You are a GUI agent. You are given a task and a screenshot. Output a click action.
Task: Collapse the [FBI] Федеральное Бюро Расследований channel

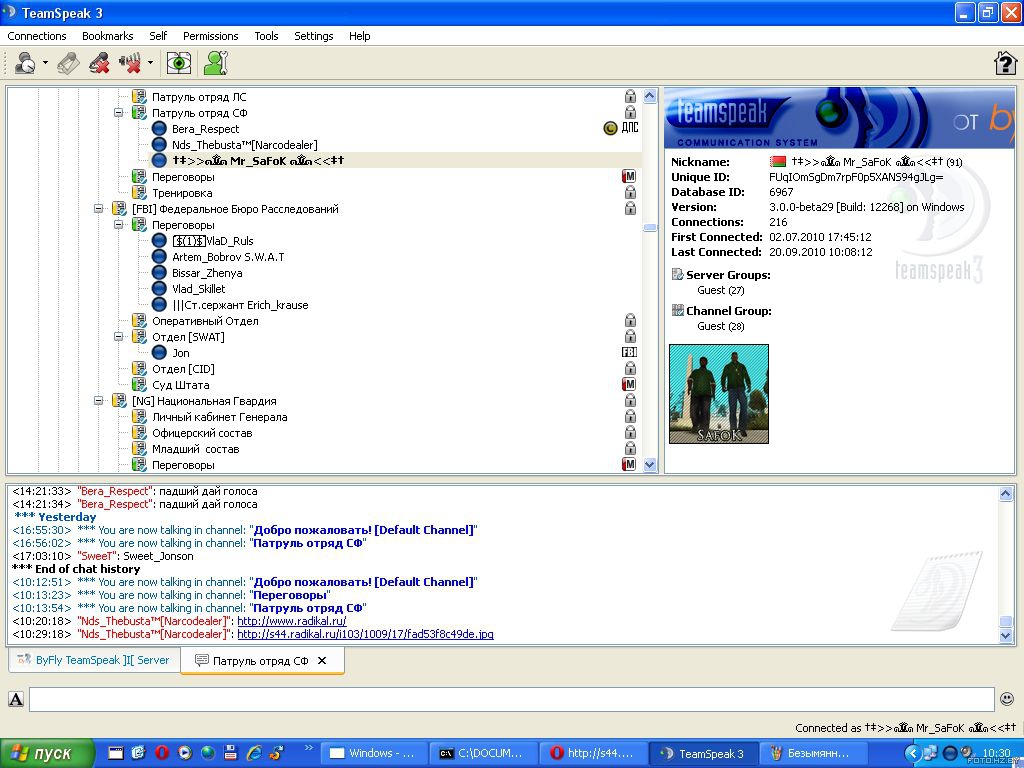(x=98, y=209)
